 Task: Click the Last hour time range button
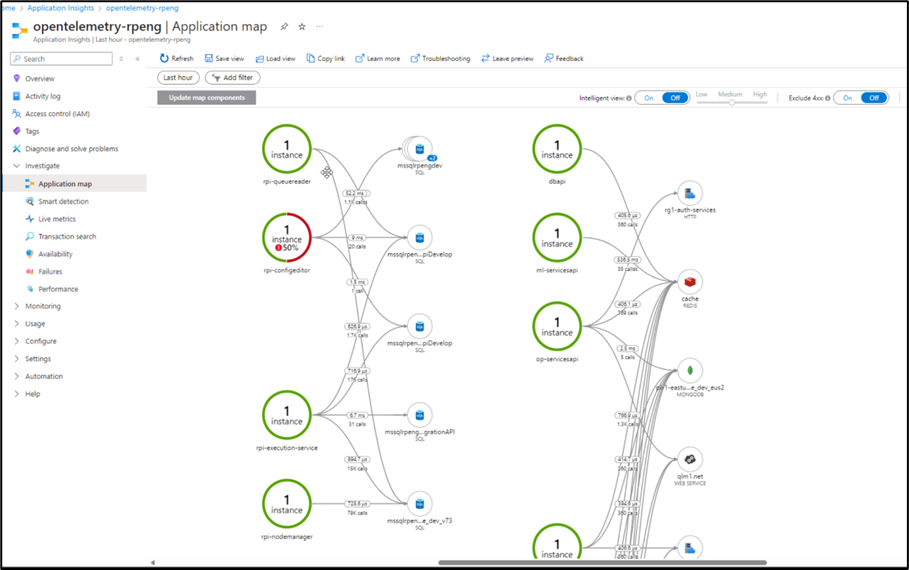tap(178, 77)
